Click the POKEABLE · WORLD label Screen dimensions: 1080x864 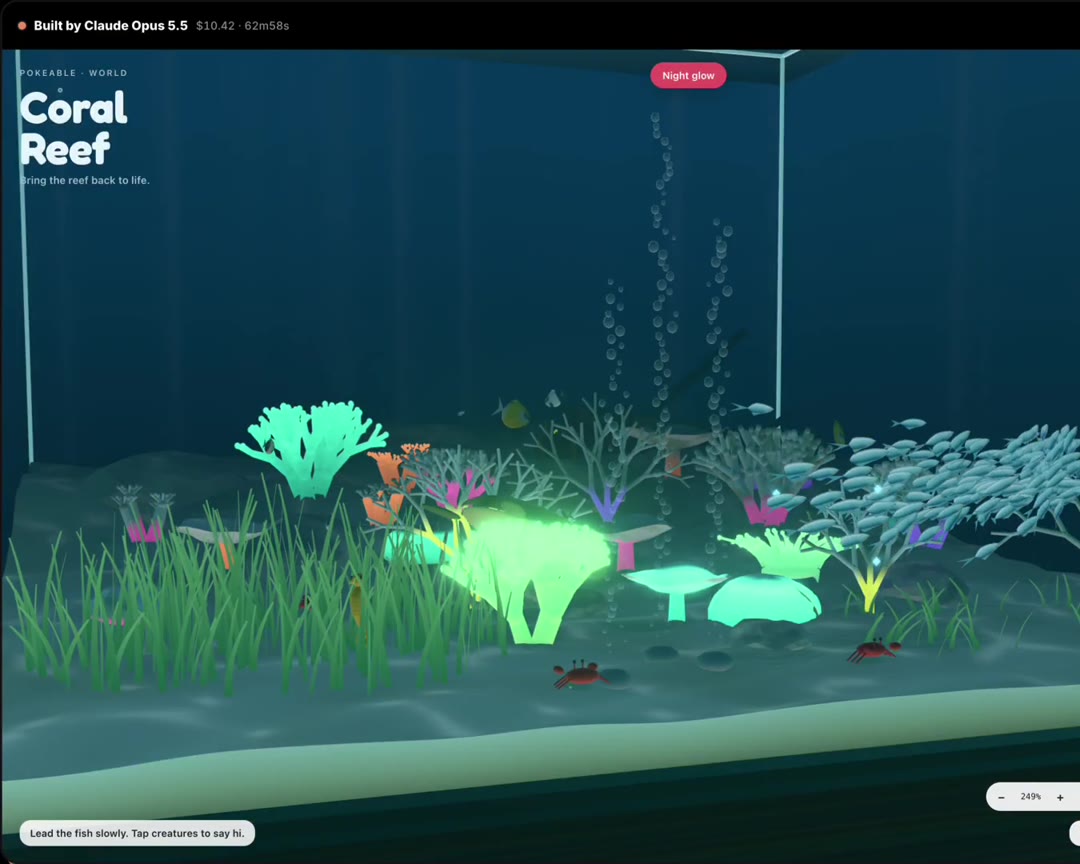[74, 73]
